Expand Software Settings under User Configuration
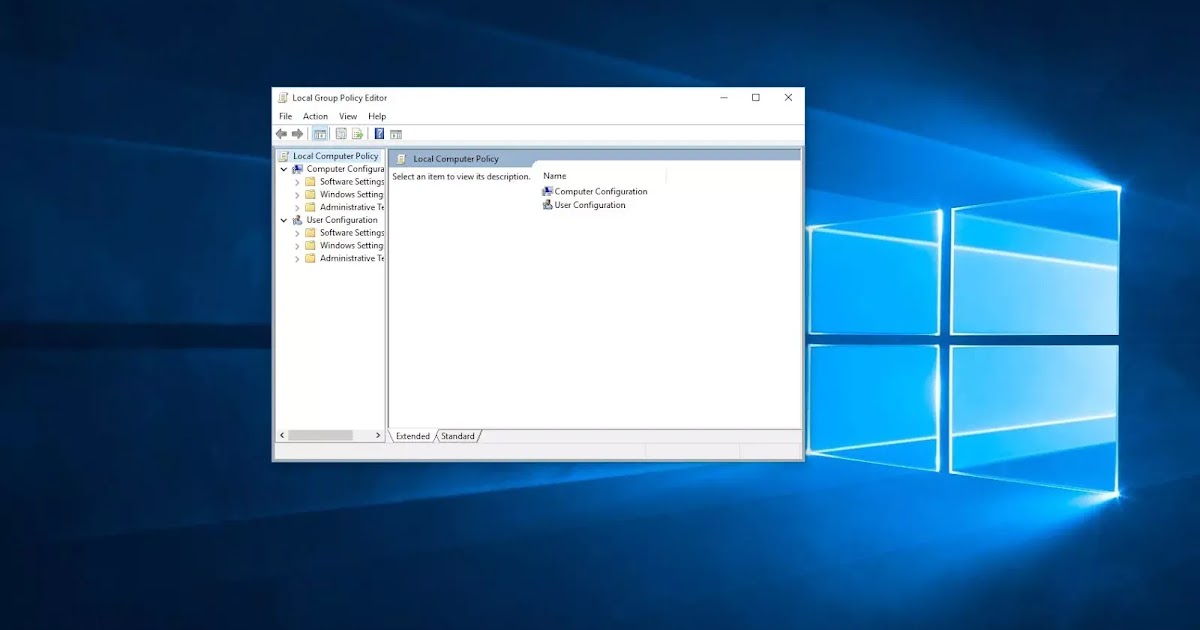 click(x=297, y=233)
